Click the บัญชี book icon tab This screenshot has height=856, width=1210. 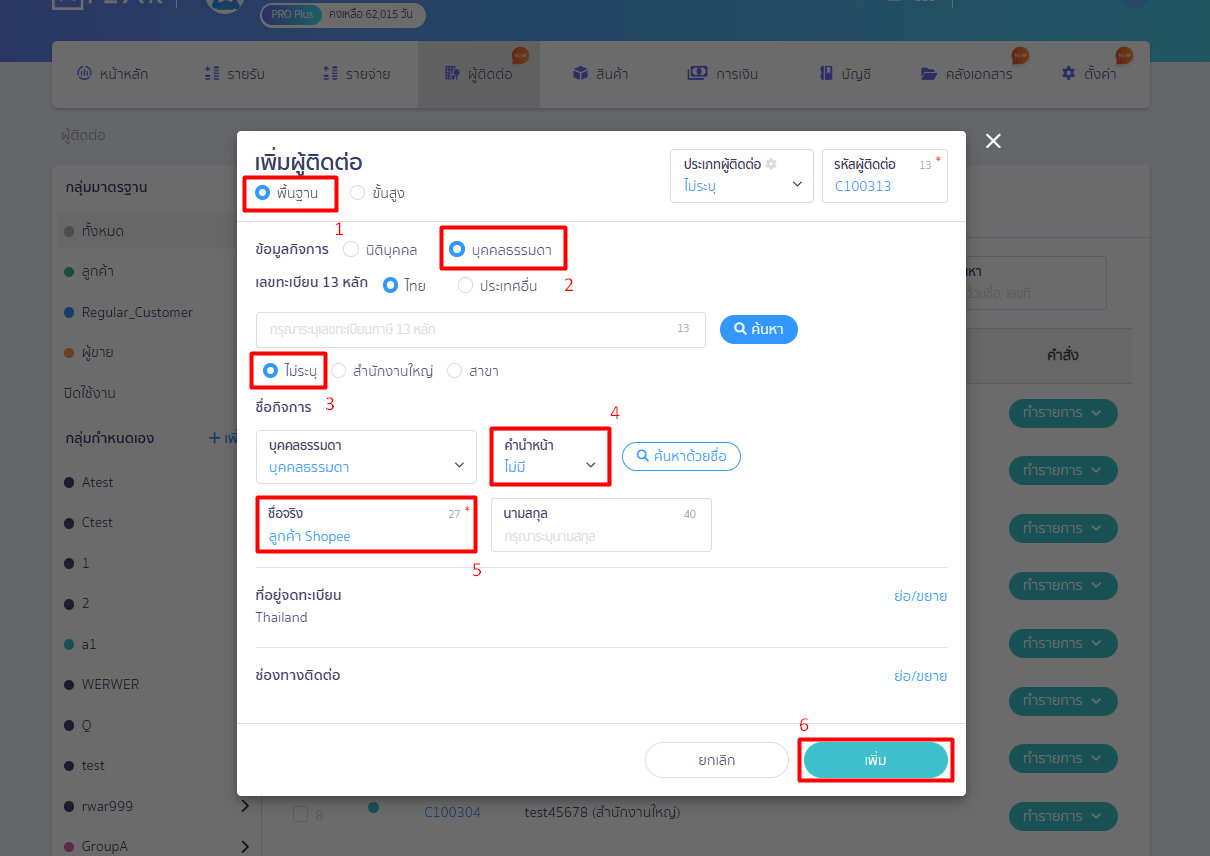[826, 73]
